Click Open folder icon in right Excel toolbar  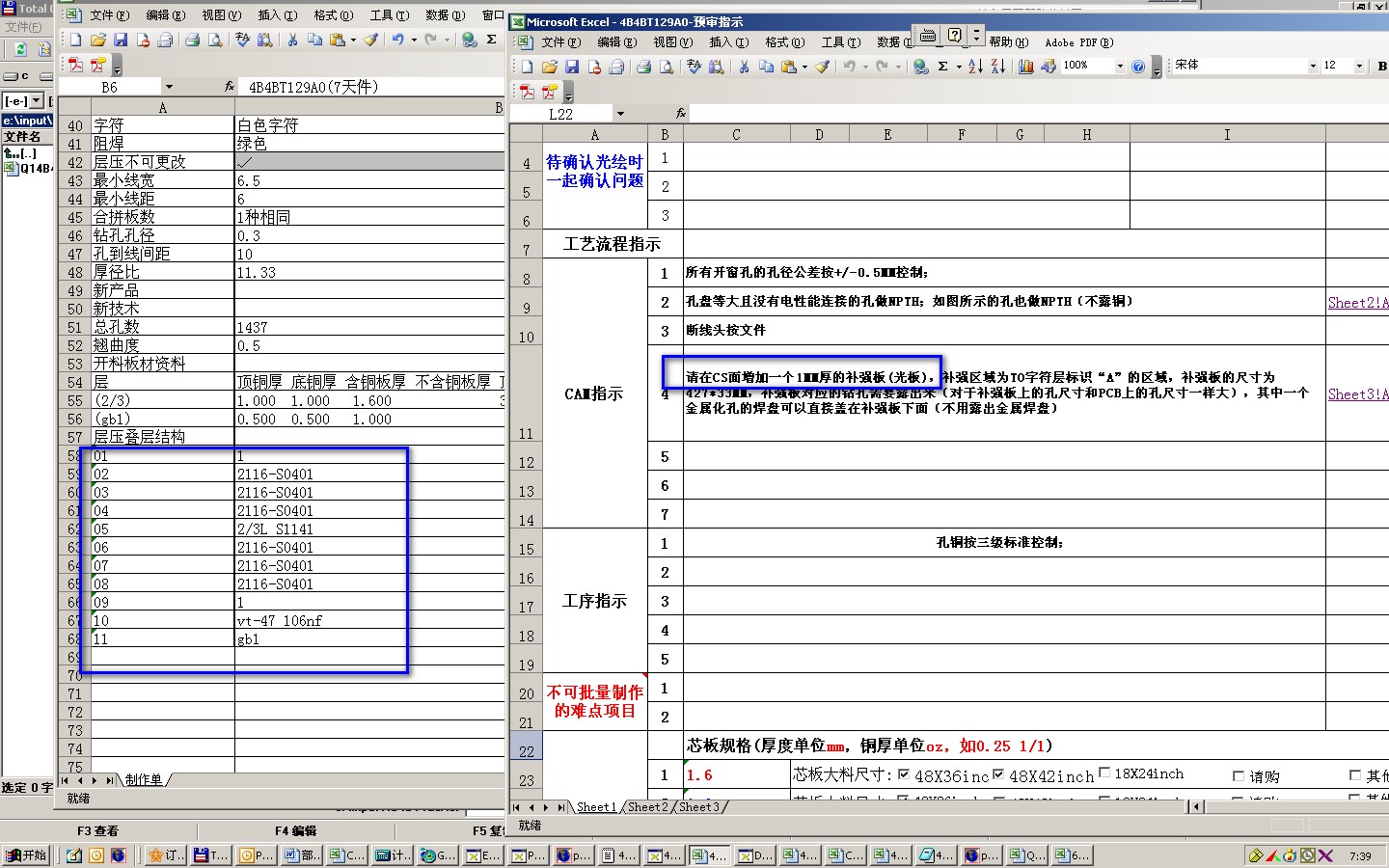point(549,67)
